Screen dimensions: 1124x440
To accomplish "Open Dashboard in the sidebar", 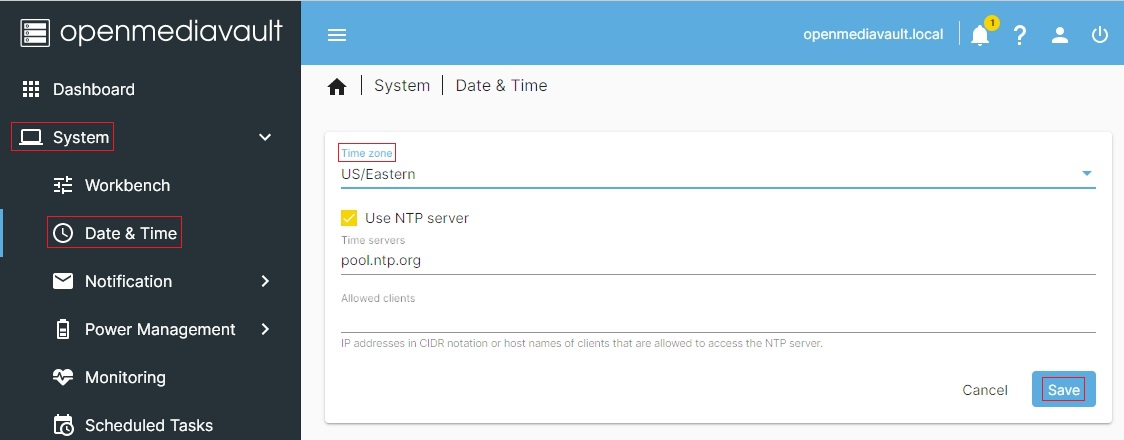I will point(93,89).
